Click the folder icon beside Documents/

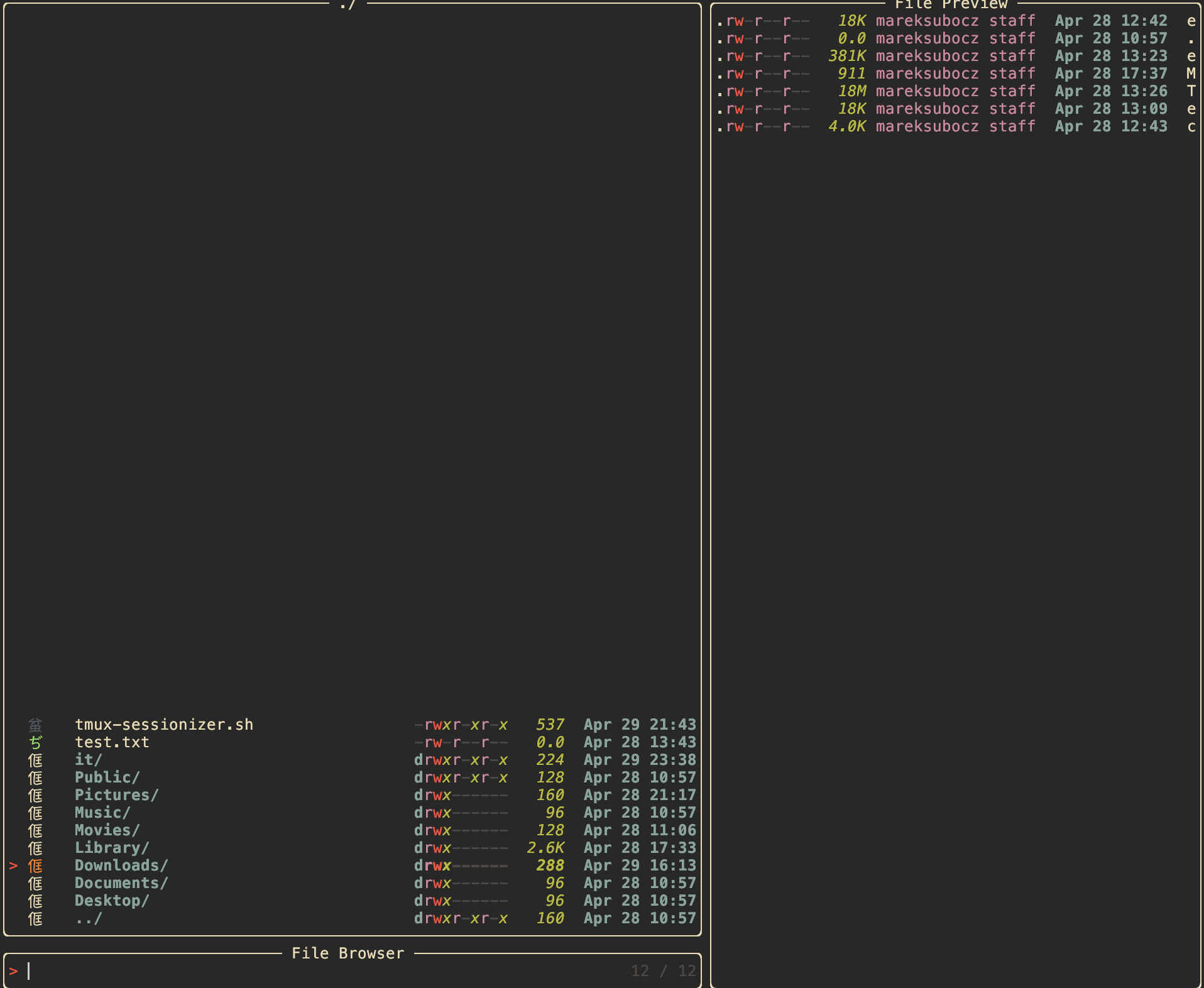pyautogui.click(x=36, y=883)
